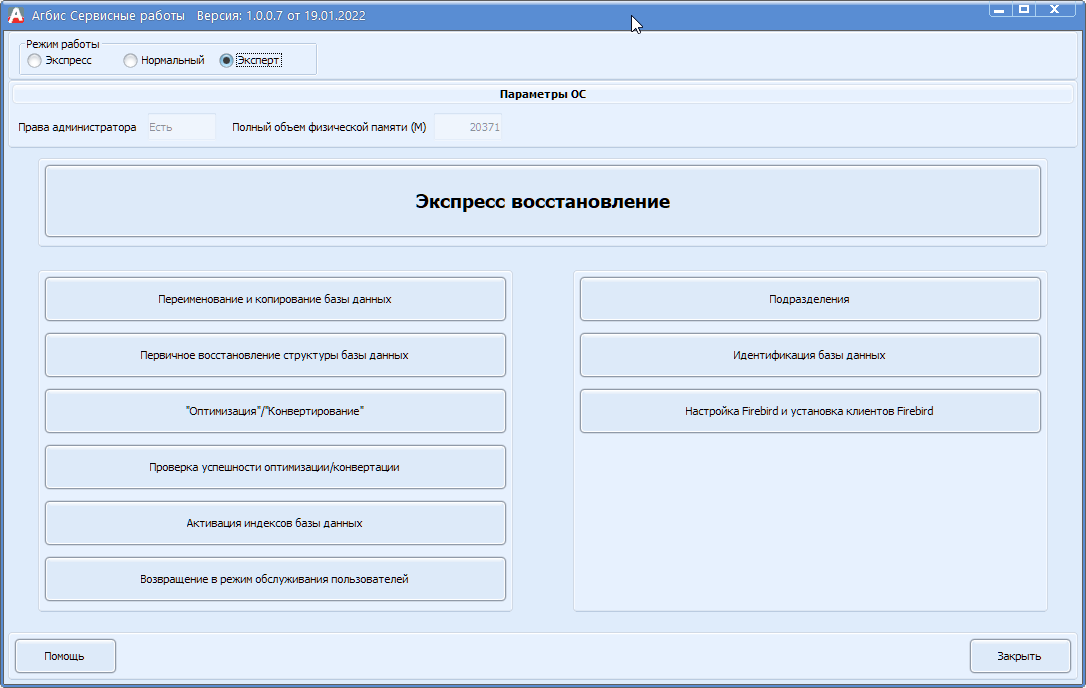Launch "Оптимизация"/"Конвертирование"
Image resolution: width=1086 pixels, height=688 pixels.
click(275, 410)
